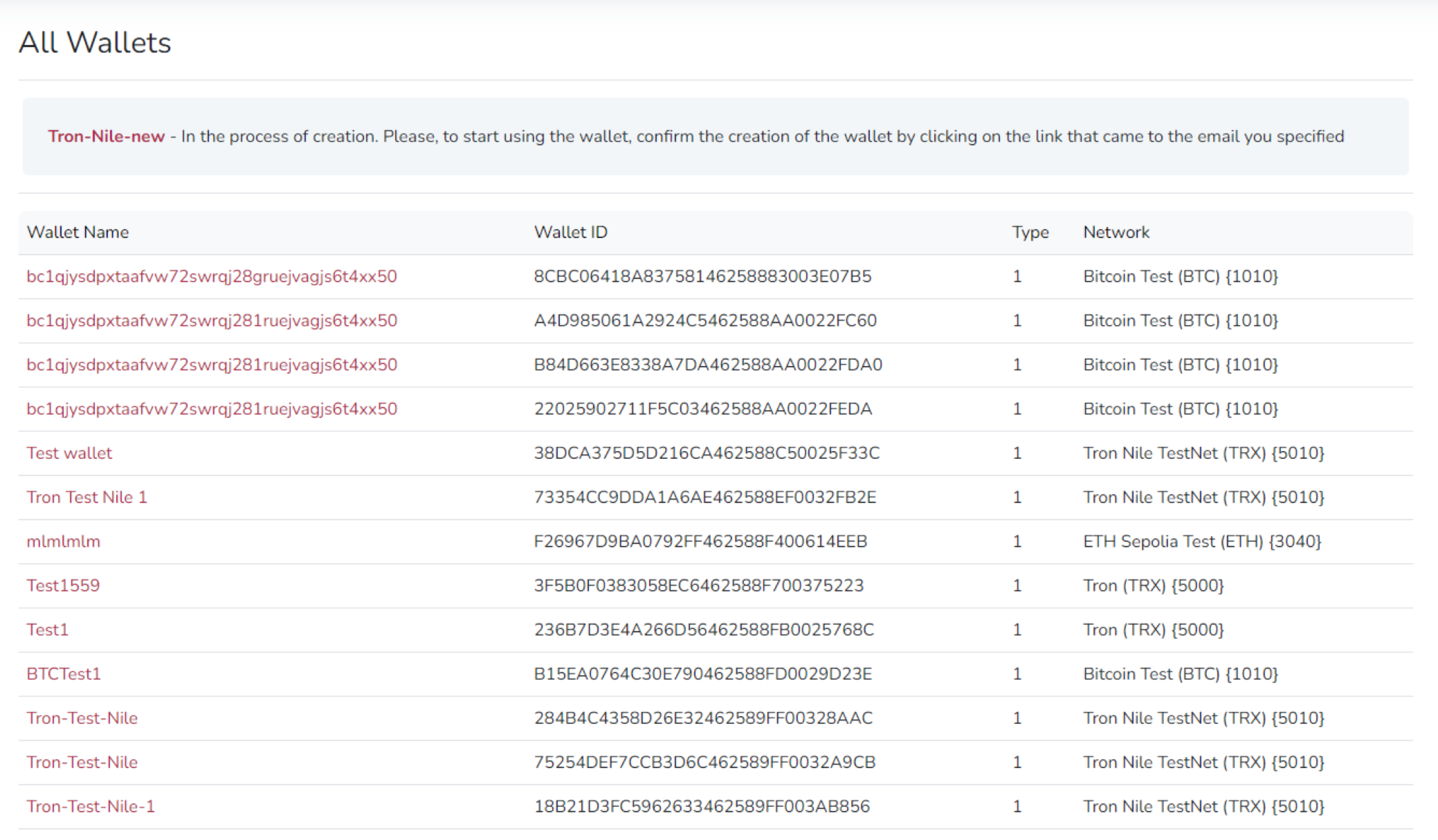This screenshot has height=840, width=1438.
Task: Click the All Wallets page heading
Action: click(x=95, y=43)
